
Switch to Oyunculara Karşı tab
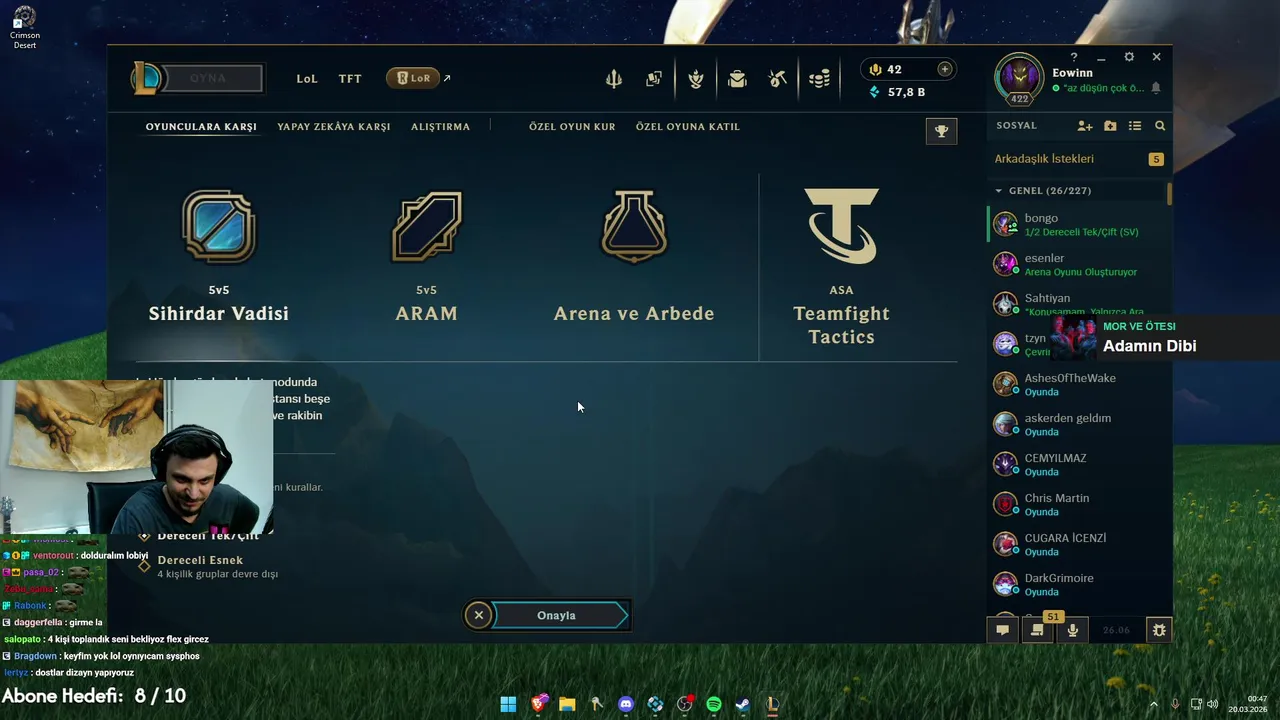[201, 127]
